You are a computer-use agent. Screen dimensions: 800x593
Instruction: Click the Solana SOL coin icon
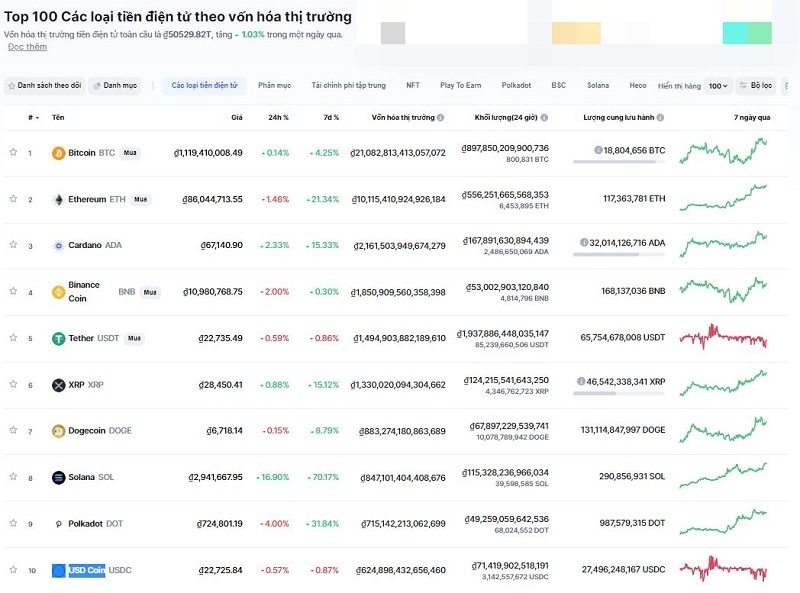pyautogui.click(x=57, y=475)
